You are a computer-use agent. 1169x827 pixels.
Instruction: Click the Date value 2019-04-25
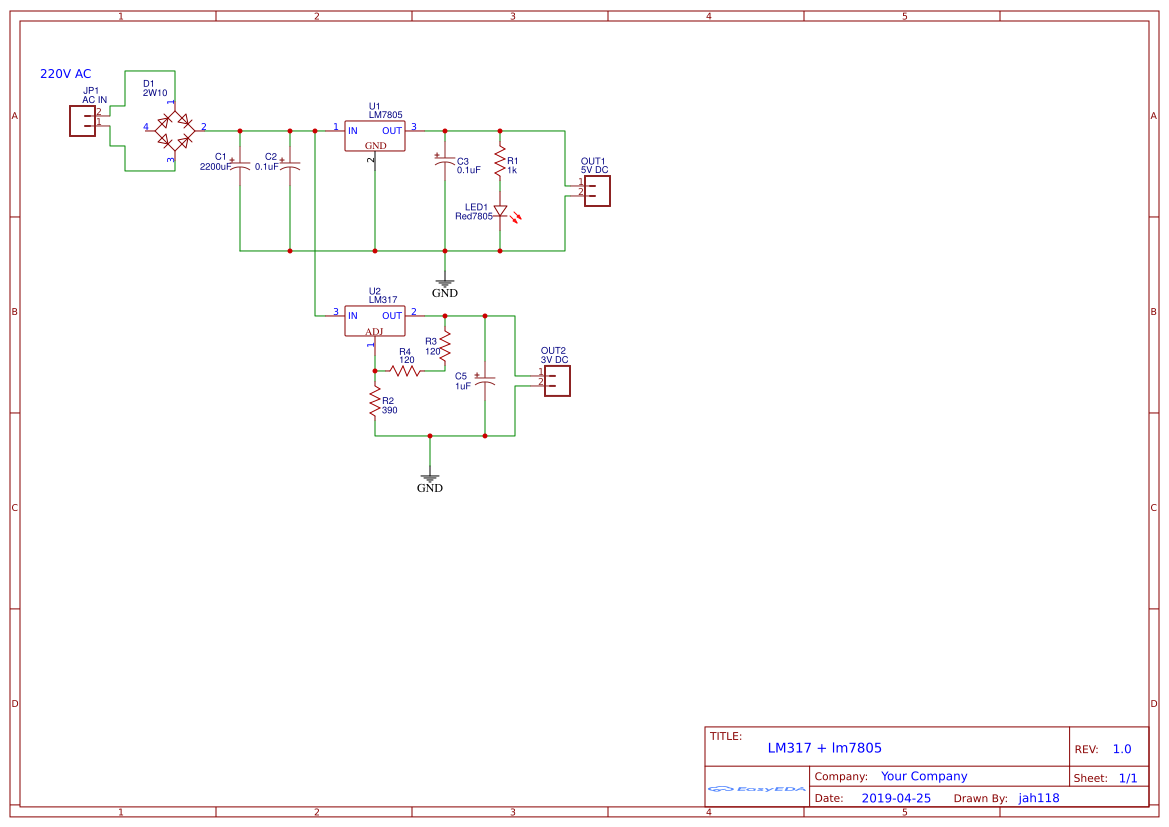click(897, 798)
